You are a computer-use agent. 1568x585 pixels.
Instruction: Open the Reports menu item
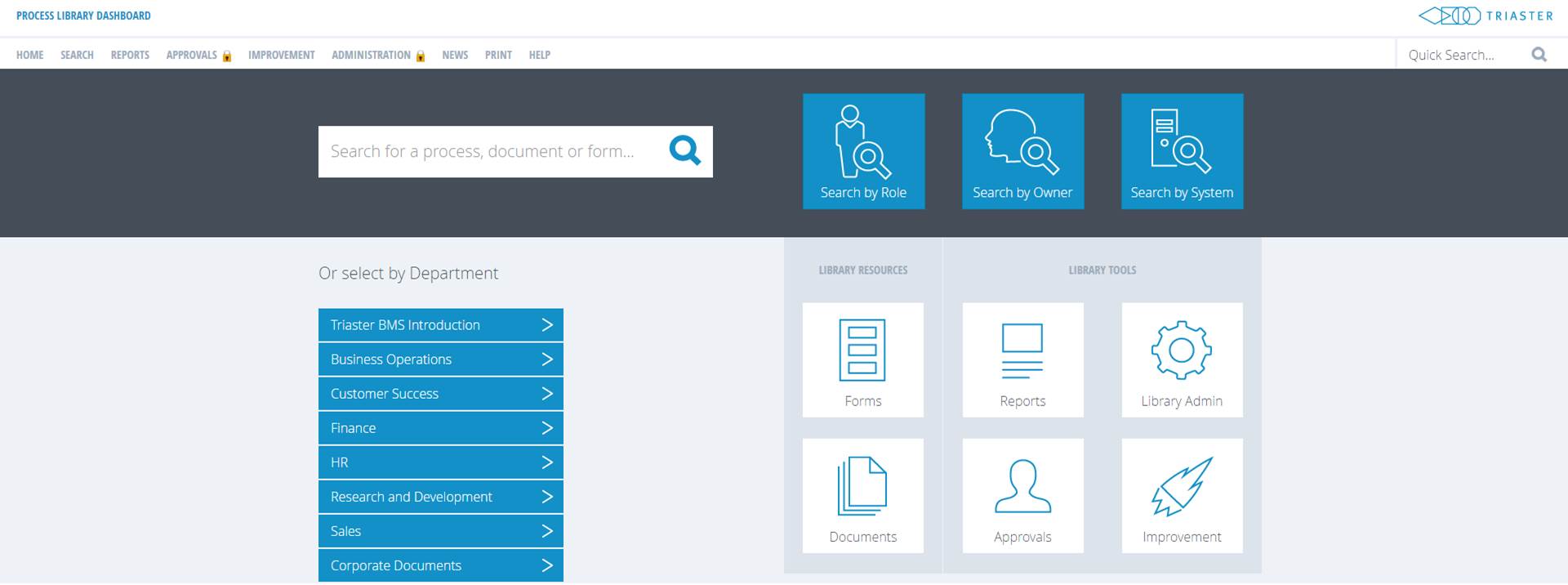(130, 55)
